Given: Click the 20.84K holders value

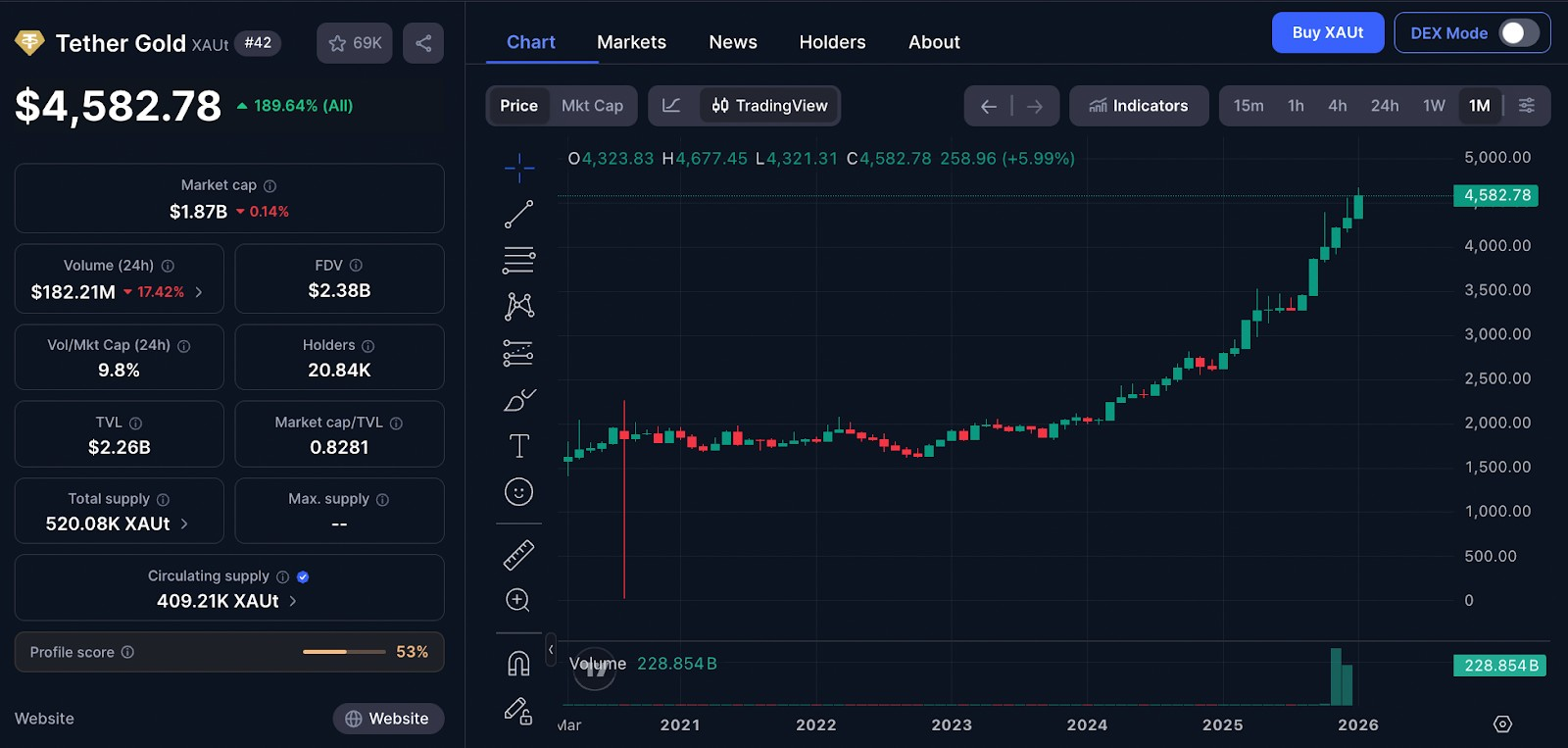Looking at the screenshot, I should (339, 371).
